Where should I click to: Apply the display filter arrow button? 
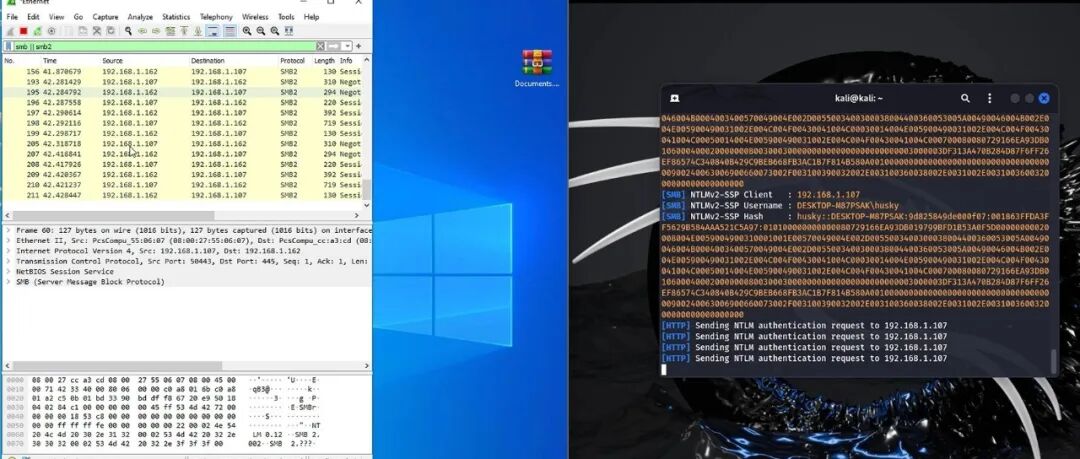pyautogui.click(x=333, y=46)
